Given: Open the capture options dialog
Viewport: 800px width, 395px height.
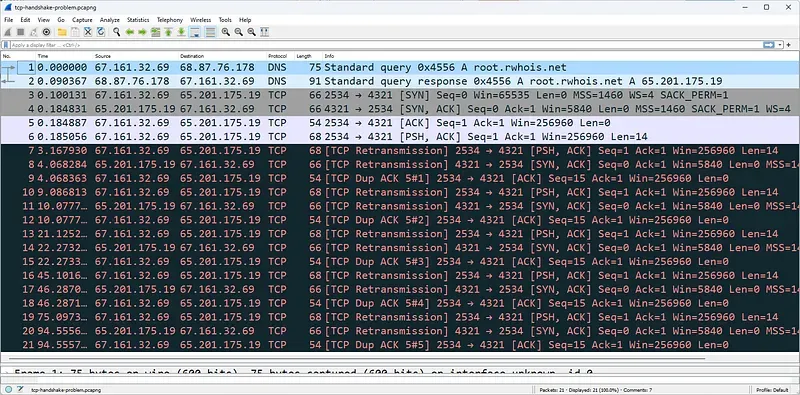Looking at the screenshot, I should (46, 32).
